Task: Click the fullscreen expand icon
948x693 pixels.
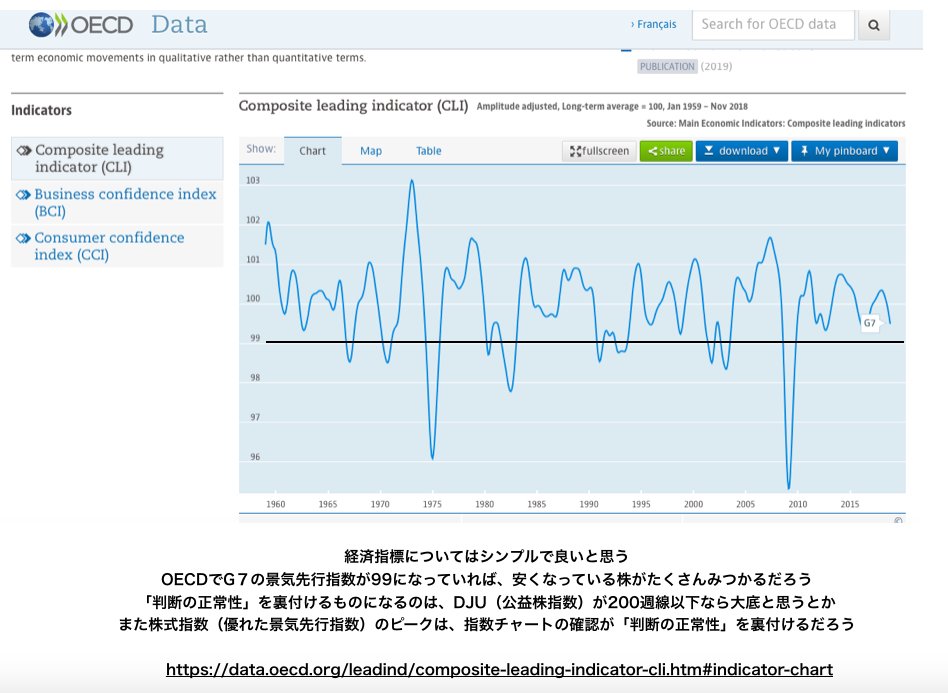Action: 576,151
